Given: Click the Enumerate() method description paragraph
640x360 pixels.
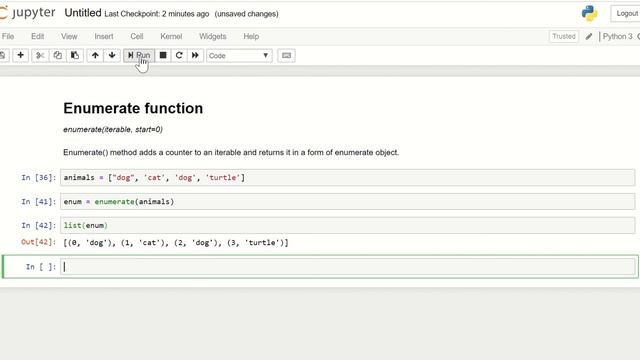Looking at the screenshot, I should pyautogui.click(x=231, y=152).
